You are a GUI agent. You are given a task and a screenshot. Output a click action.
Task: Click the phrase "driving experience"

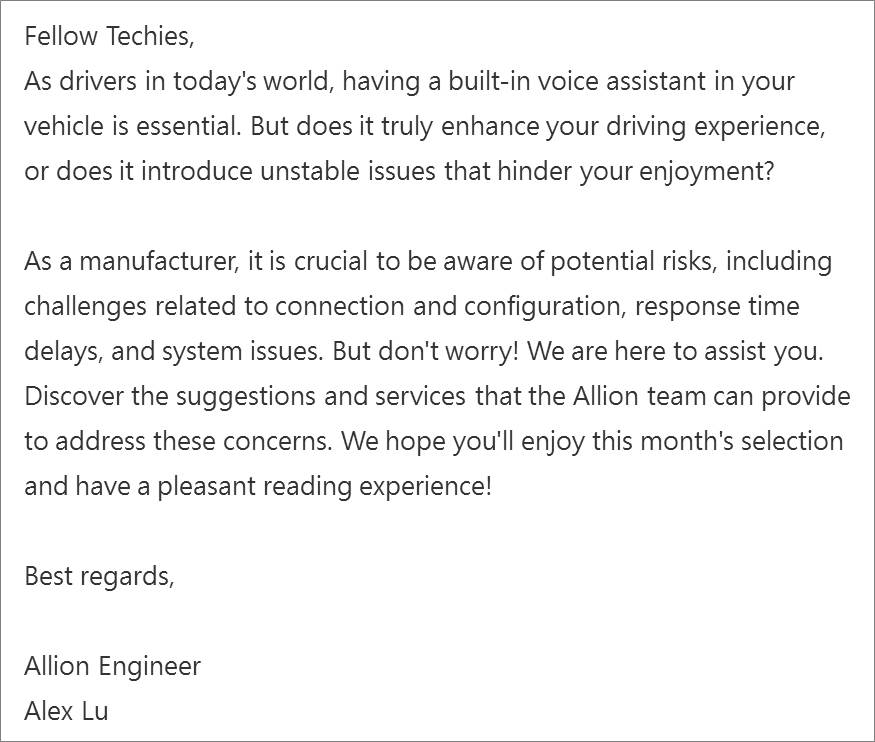point(715,127)
